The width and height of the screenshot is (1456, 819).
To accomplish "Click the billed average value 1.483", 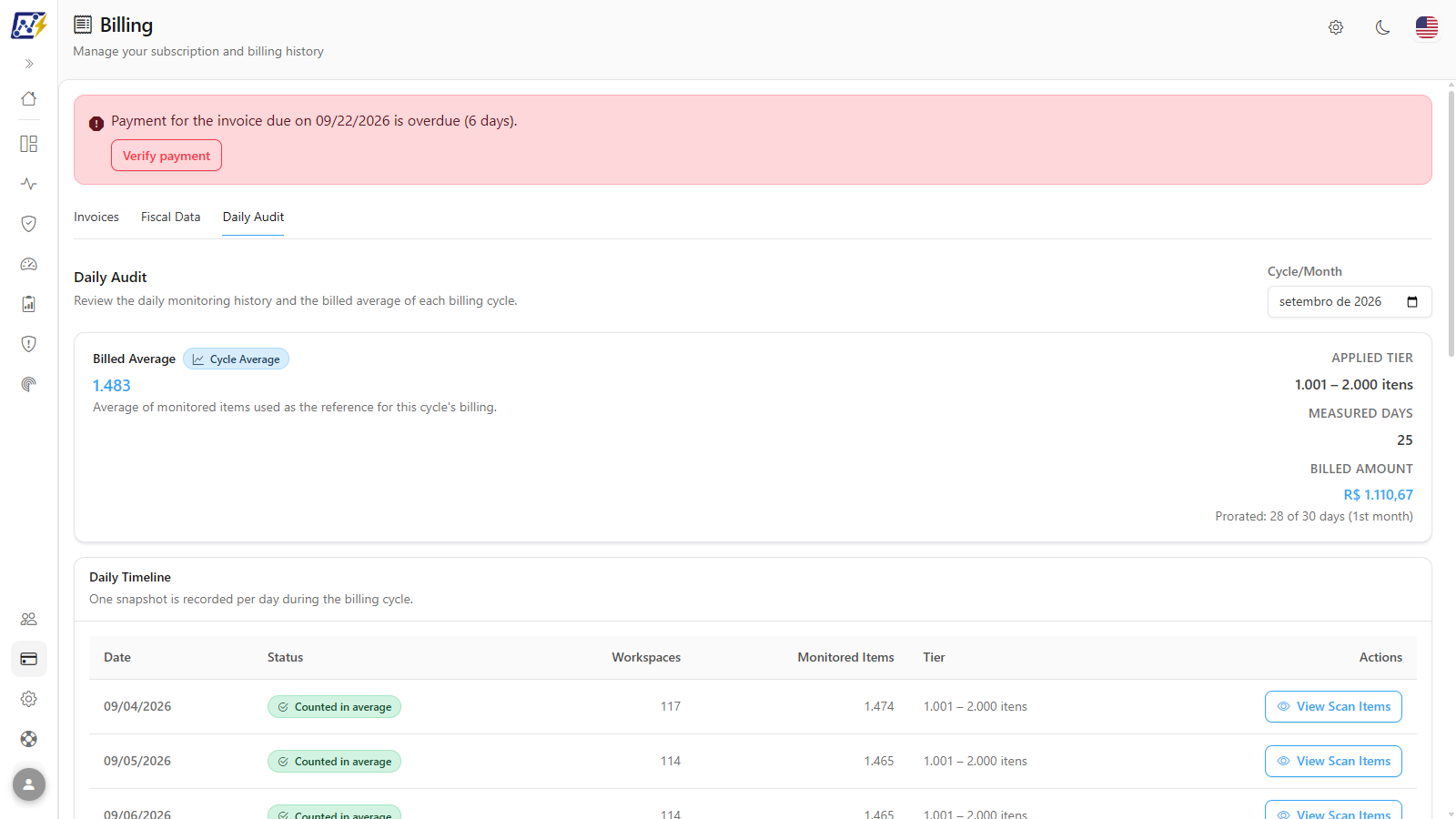I will tap(112, 386).
